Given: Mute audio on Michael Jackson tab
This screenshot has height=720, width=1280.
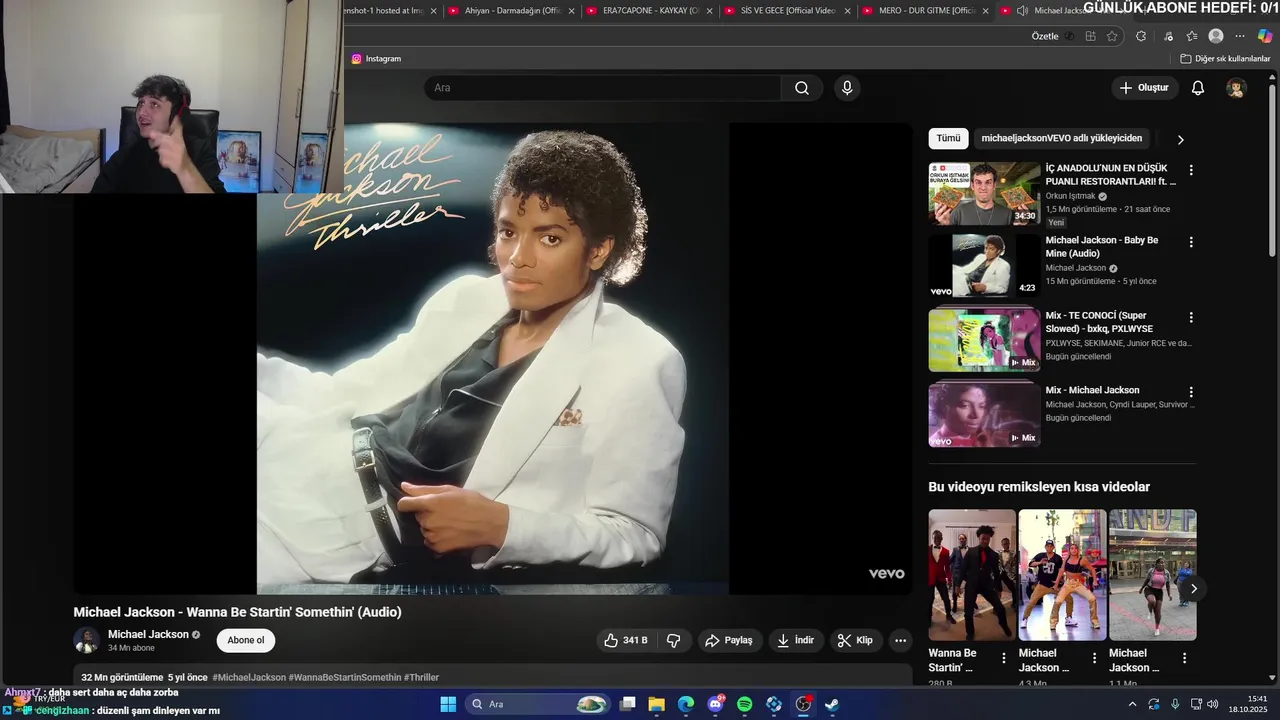Looking at the screenshot, I should point(1022,11).
